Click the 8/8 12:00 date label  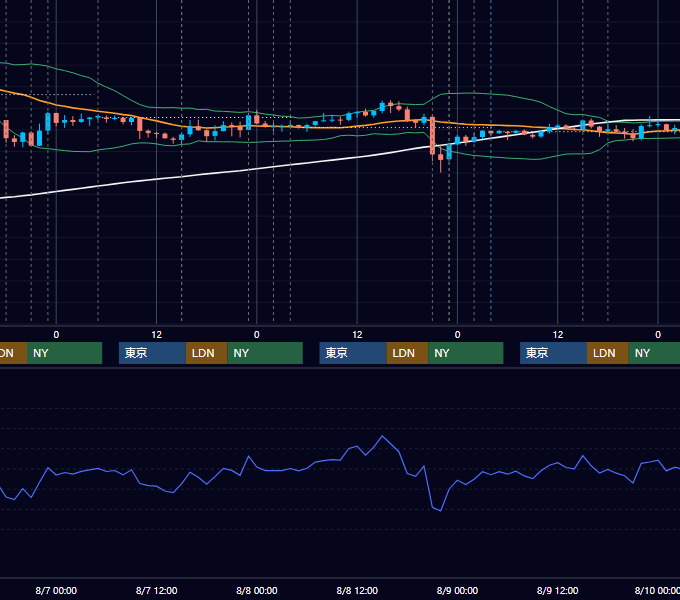[x=357, y=590]
